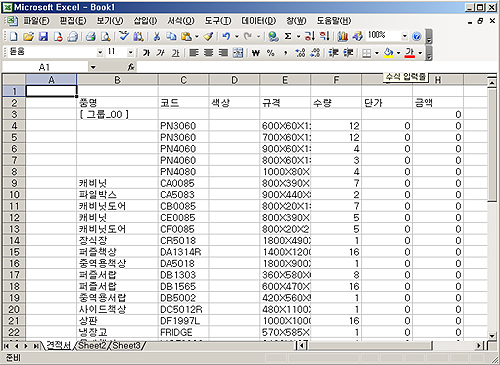Screen dimensions: 500x365
Task: Open the 서식(O) menu
Action: pos(181,21)
